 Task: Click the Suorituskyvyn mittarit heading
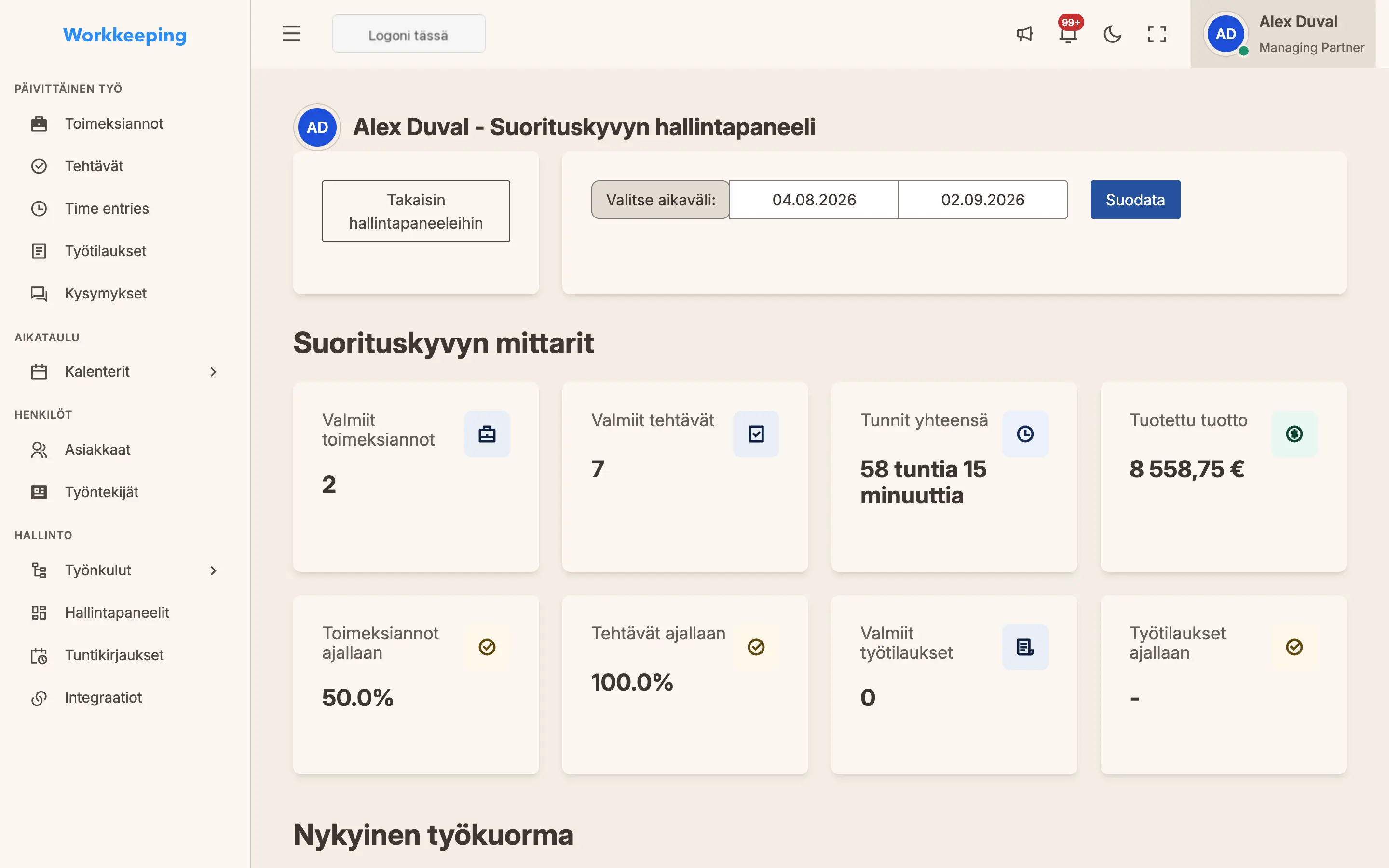point(443,343)
